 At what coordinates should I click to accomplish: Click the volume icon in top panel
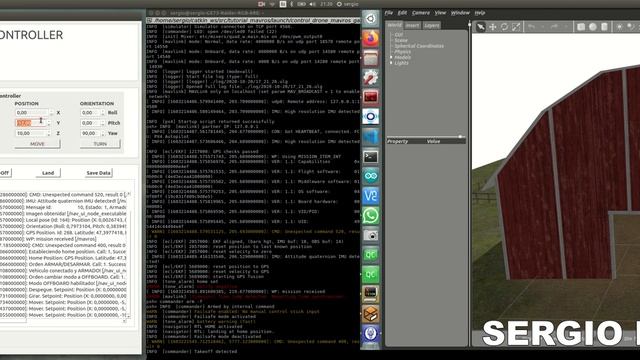click(x=312, y=4)
